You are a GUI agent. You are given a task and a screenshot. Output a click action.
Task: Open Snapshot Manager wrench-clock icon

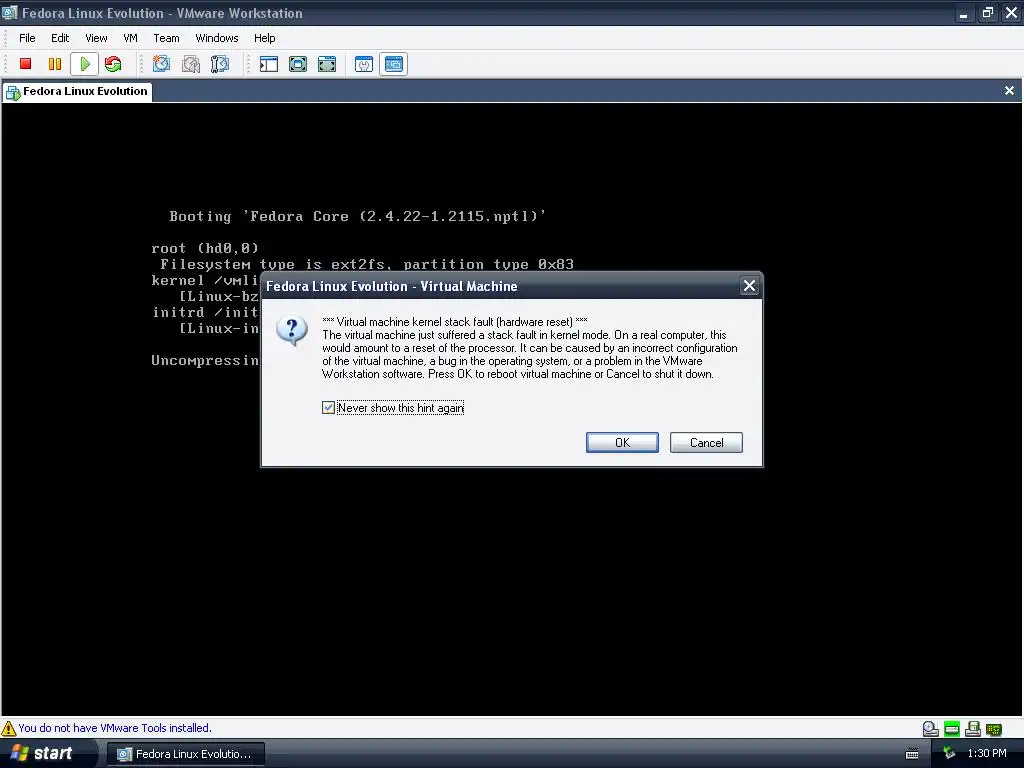pyautogui.click(x=220, y=64)
